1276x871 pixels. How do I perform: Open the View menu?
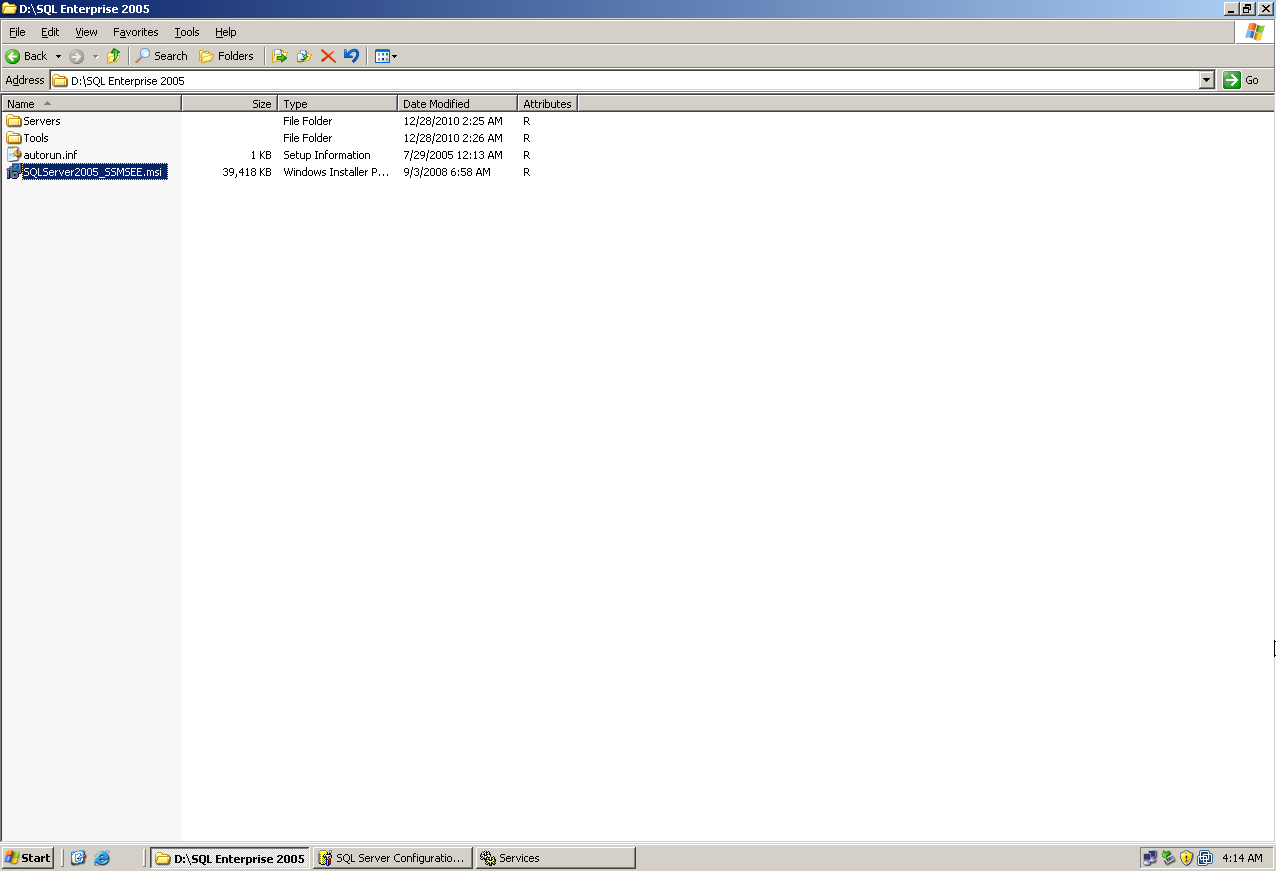(86, 32)
